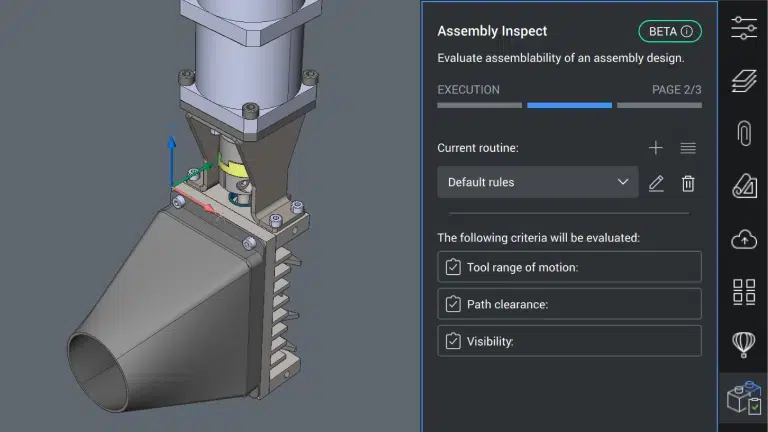Toggle the Tool range of motion checkbox
The image size is (768, 432).
click(x=453, y=267)
